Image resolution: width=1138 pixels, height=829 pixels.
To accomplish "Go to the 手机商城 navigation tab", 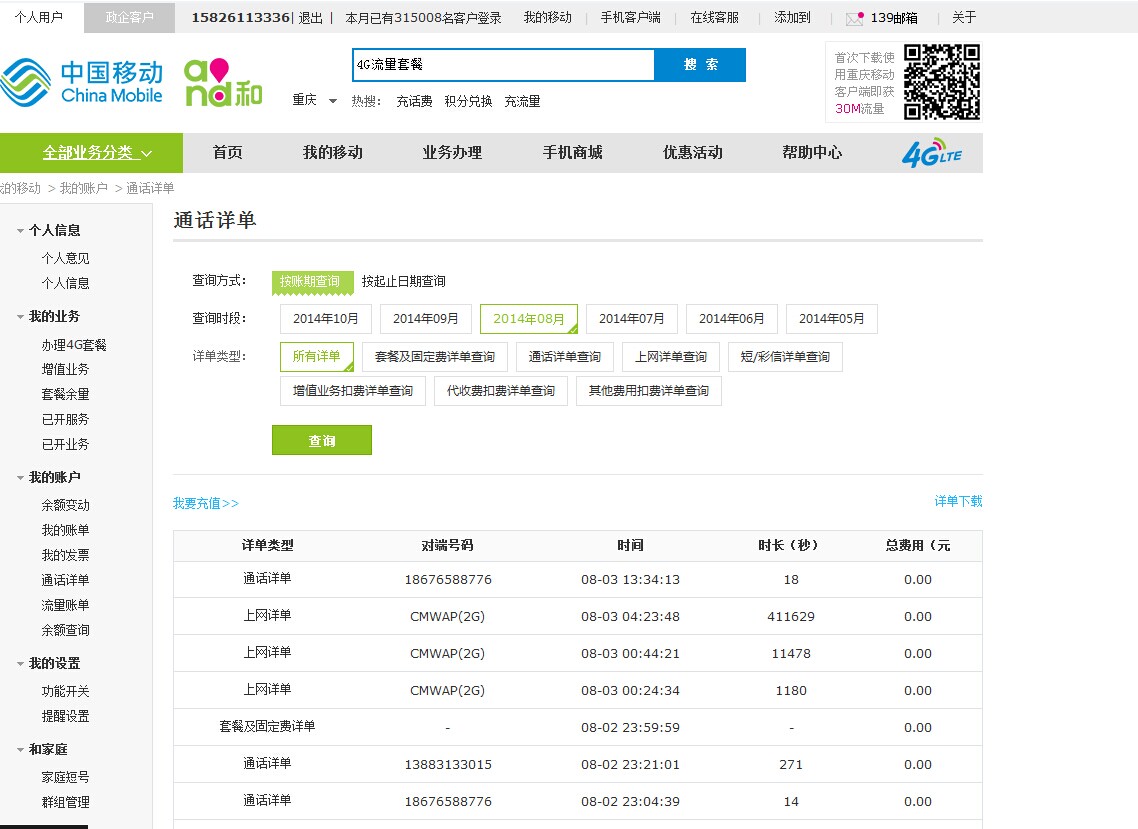I will point(572,153).
